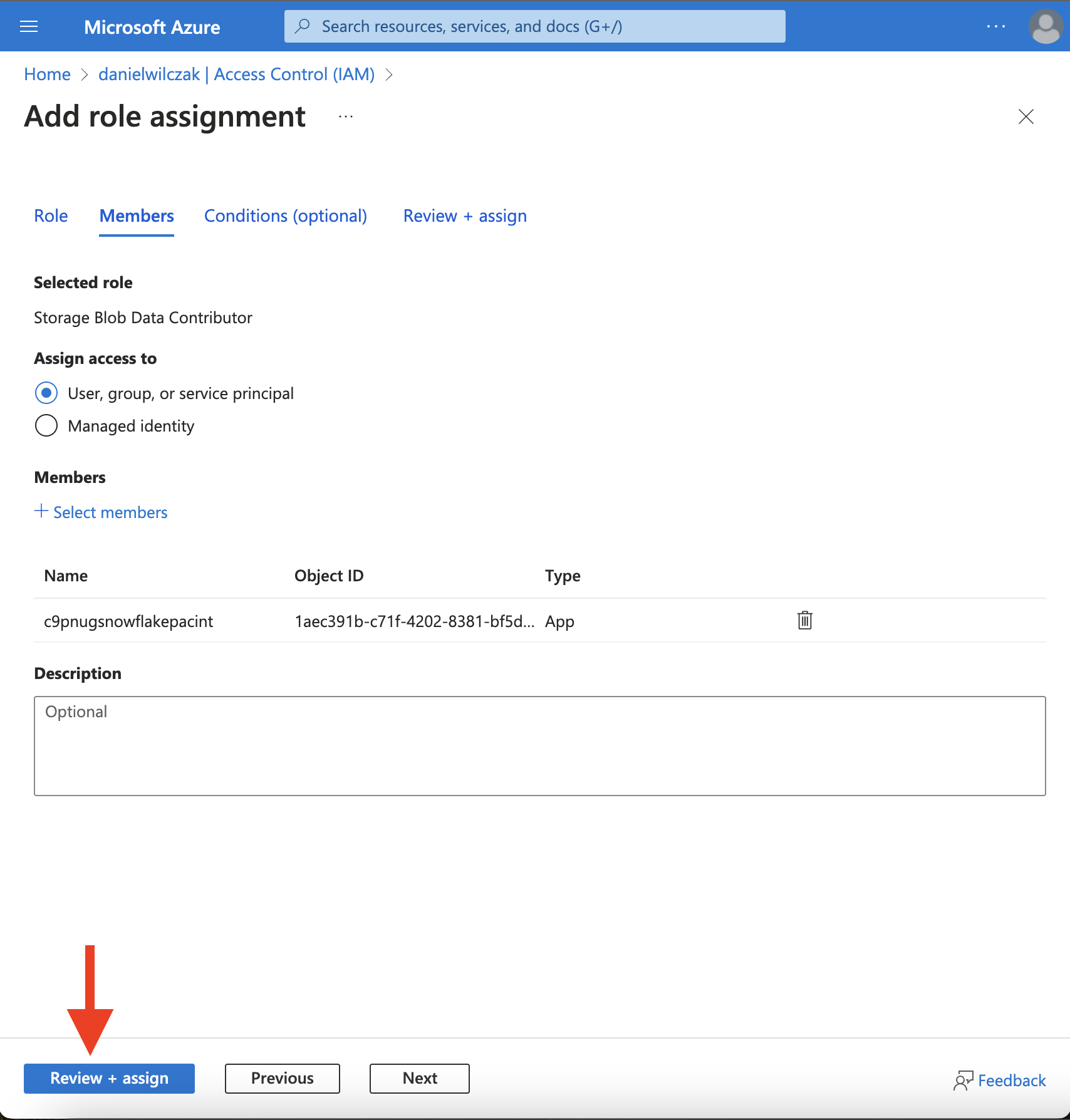The height and width of the screenshot is (1120, 1070).
Task: Click the plus icon for Select members
Action: (41, 511)
